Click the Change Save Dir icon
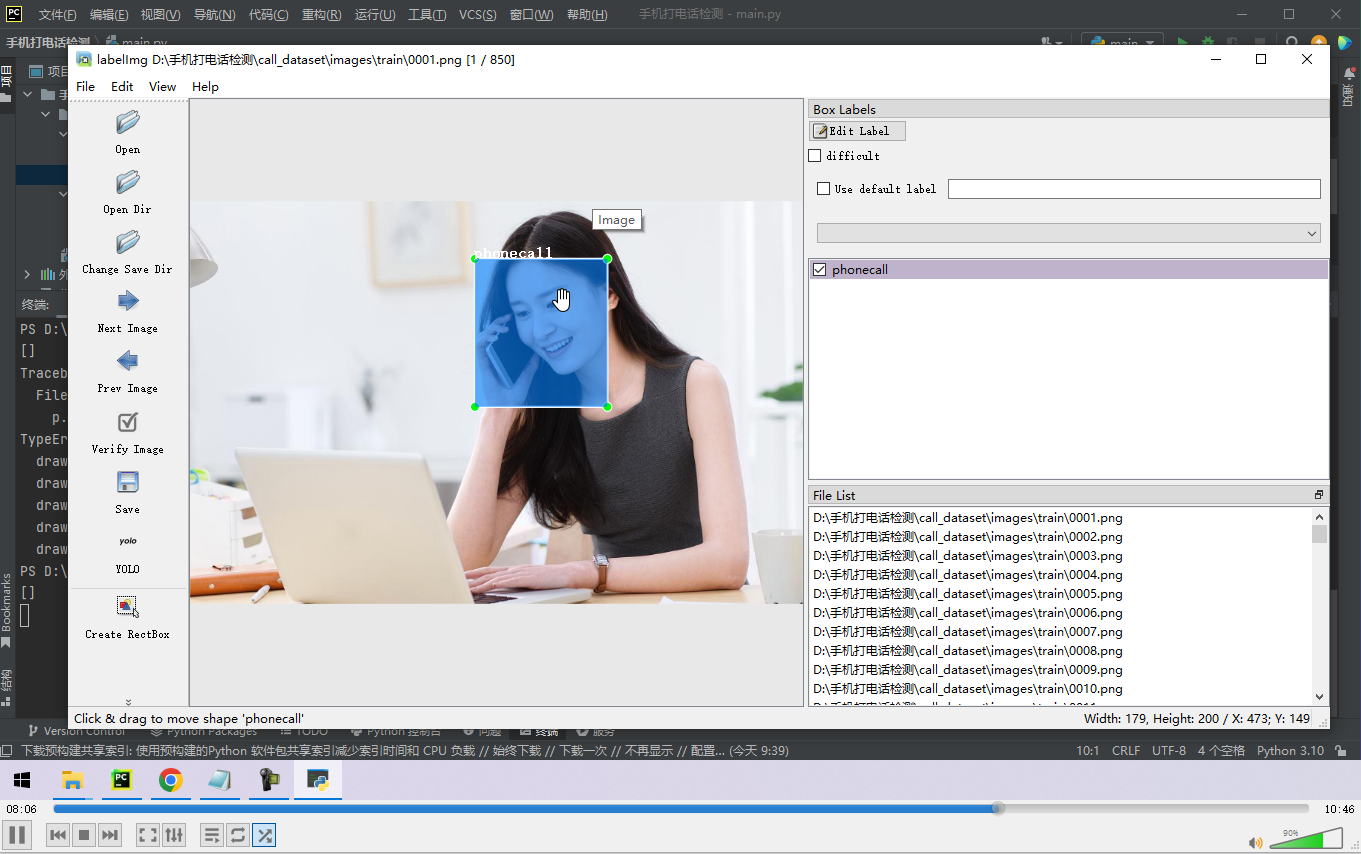Screen dimensions: 1361x854 (x=128, y=243)
